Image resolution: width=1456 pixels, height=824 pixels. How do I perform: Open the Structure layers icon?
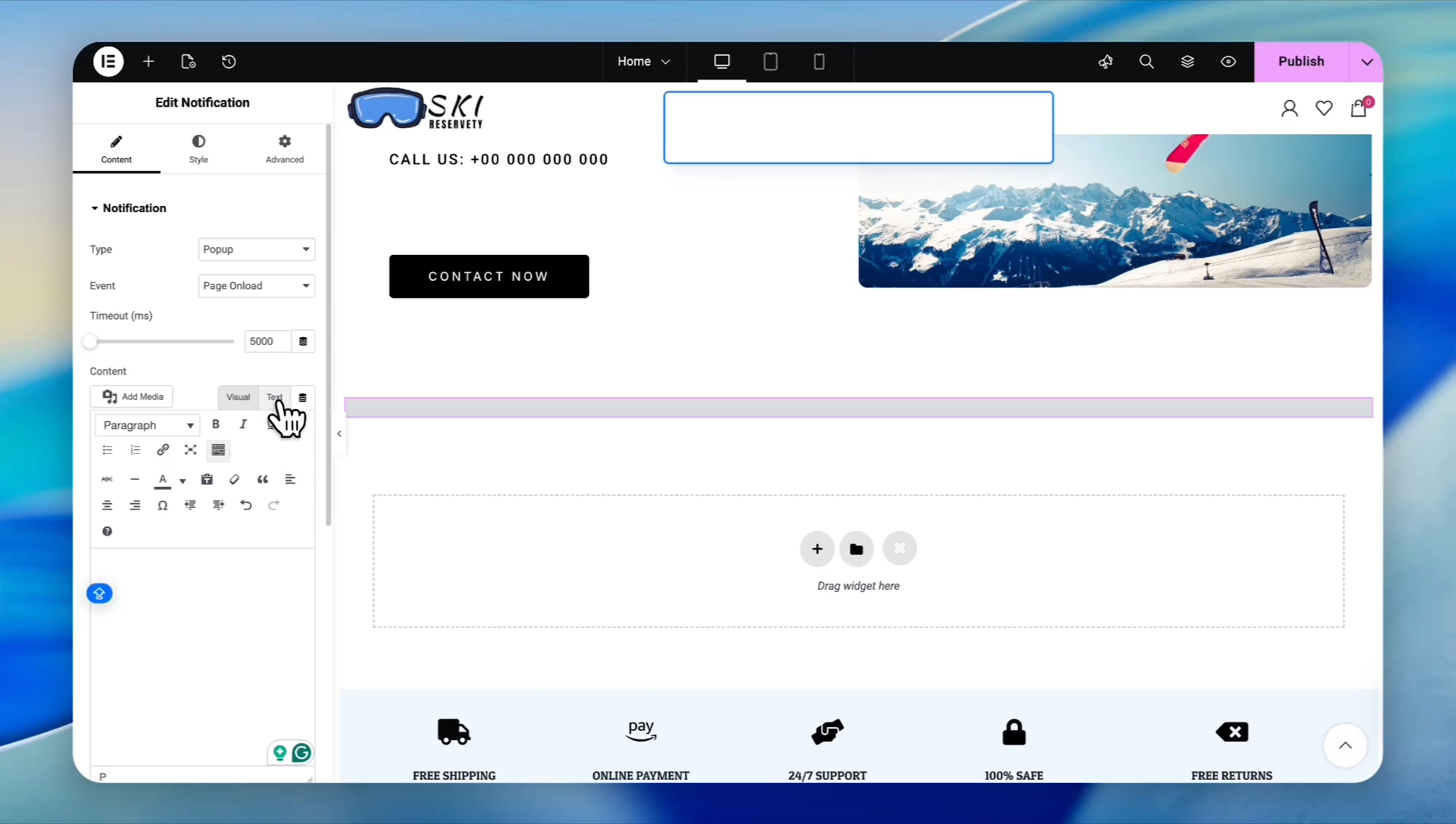tap(1187, 62)
